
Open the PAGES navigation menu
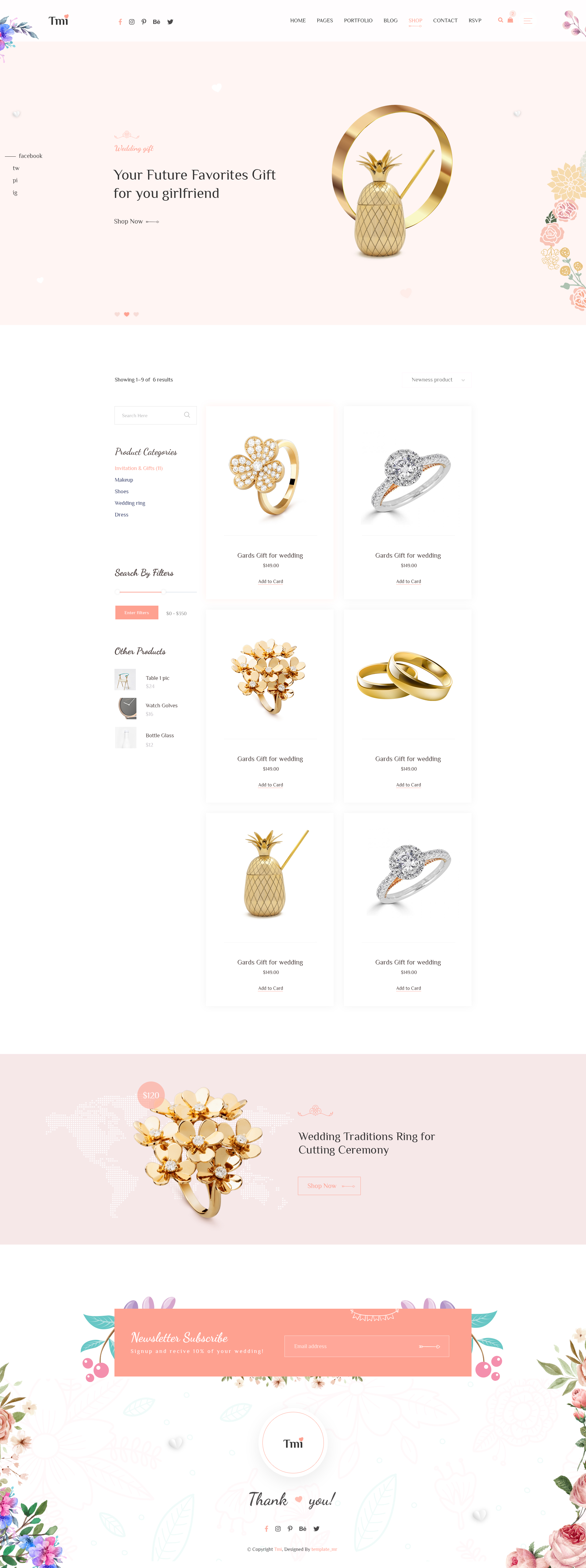(324, 21)
